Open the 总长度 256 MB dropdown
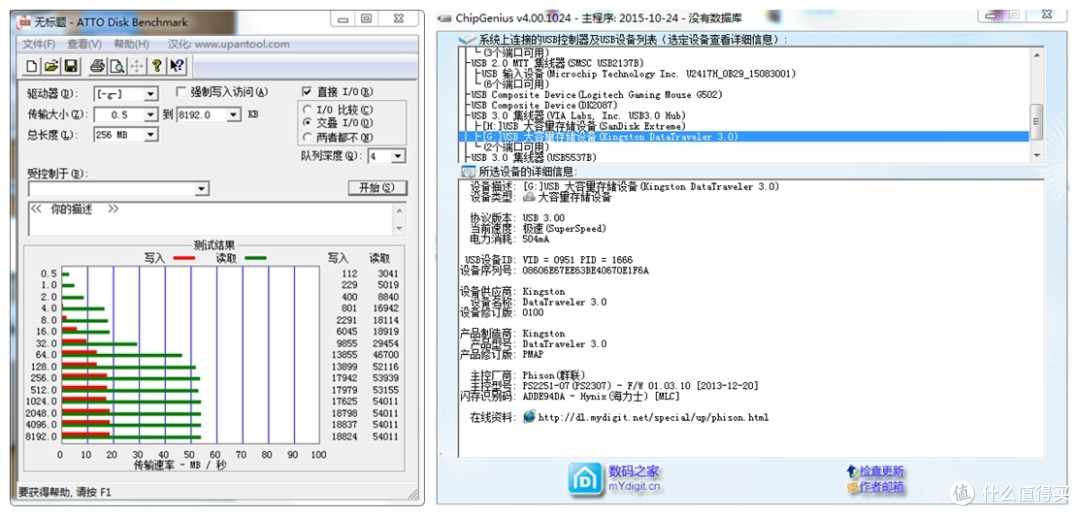The height and width of the screenshot is (516, 1080). (x=151, y=135)
